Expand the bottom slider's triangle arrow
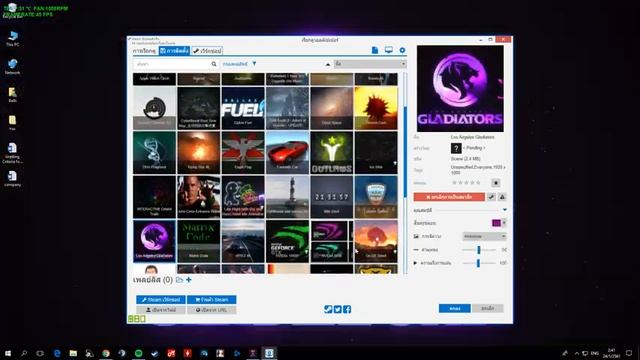This screenshot has height=360, width=640. tap(416, 263)
